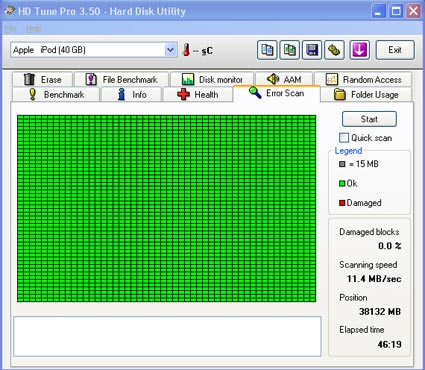Switch to the Health tab
The image size is (425, 370).
pyautogui.click(x=198, y=94)
